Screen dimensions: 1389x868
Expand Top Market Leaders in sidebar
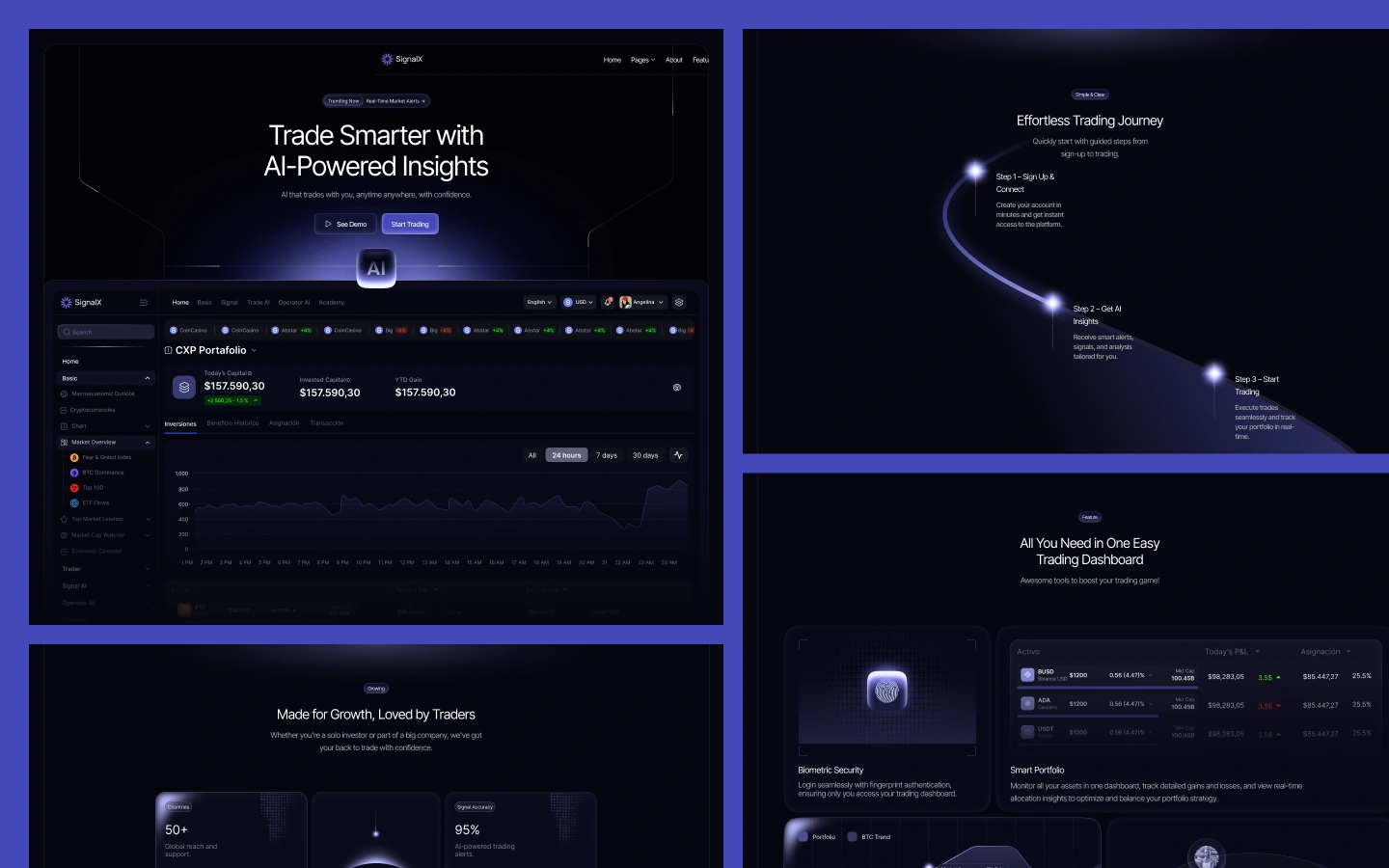click(x=148, y=519)
